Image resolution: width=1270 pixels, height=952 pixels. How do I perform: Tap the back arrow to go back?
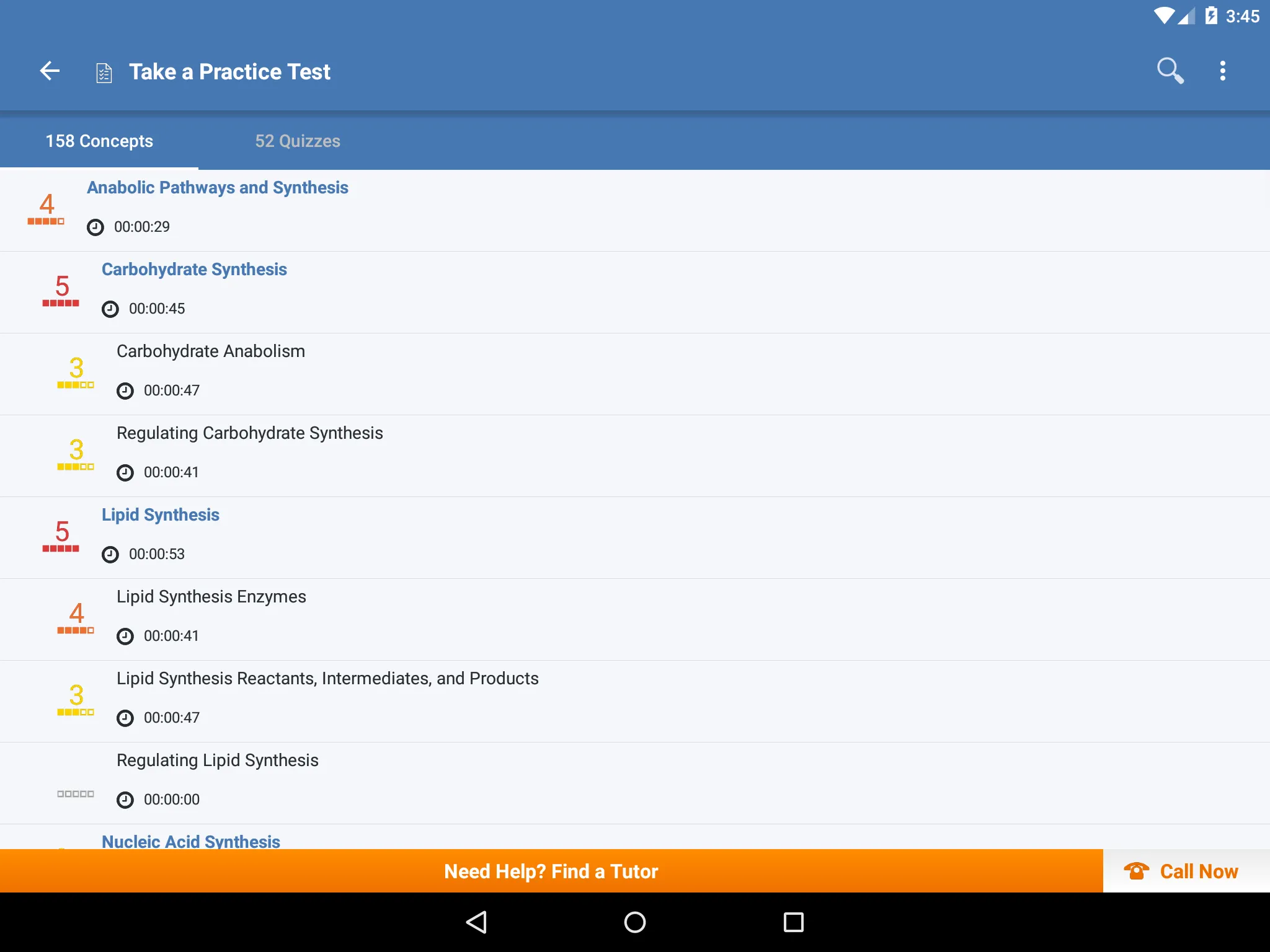(51, 71)
